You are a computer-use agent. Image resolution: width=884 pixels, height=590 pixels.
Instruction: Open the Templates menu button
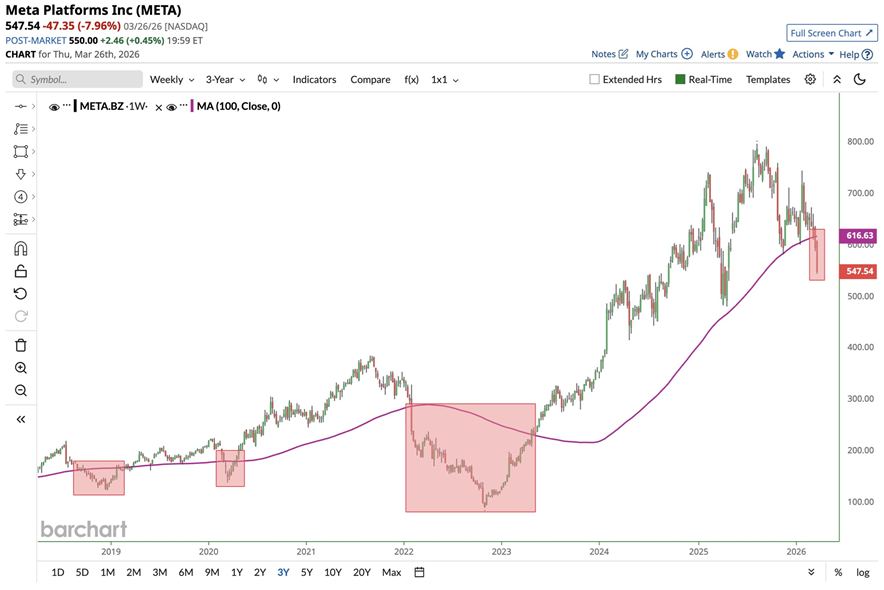coord(768,79)
